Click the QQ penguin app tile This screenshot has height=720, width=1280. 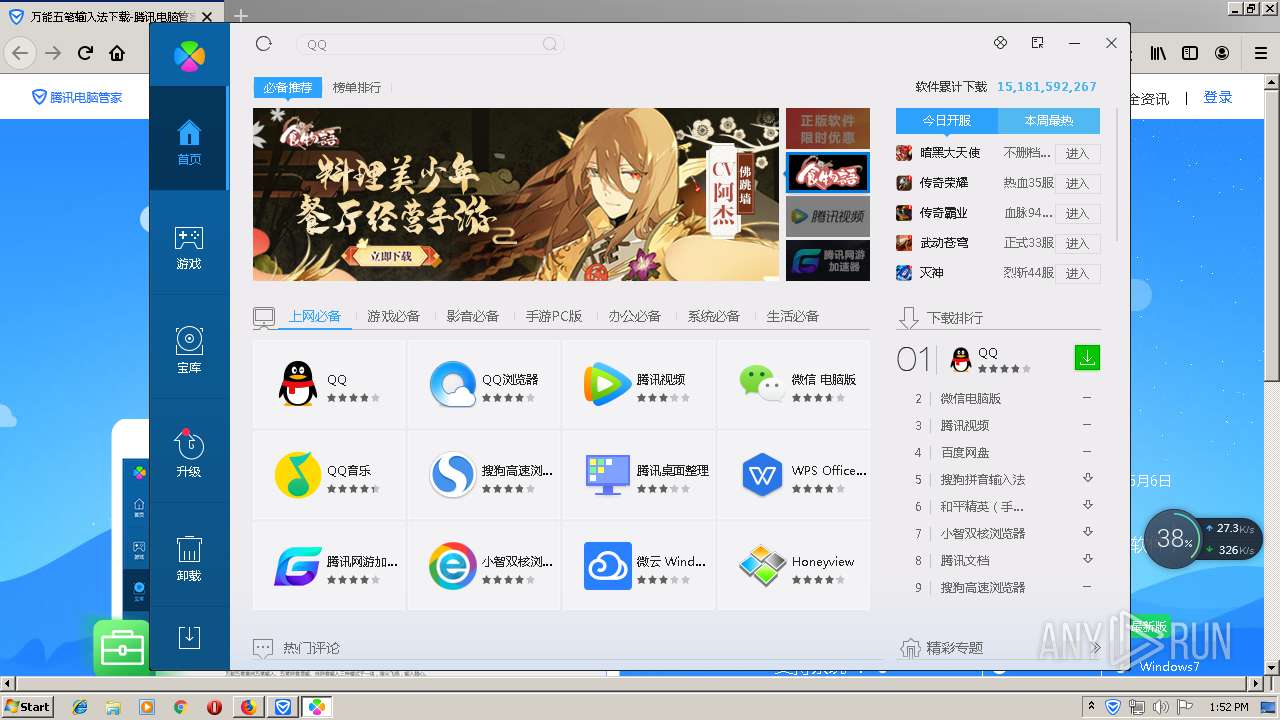(329, 384)
